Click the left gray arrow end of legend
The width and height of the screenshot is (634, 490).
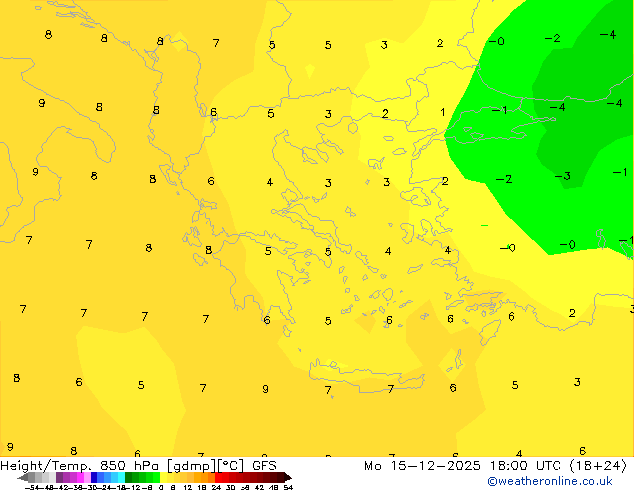coord(23,478)
